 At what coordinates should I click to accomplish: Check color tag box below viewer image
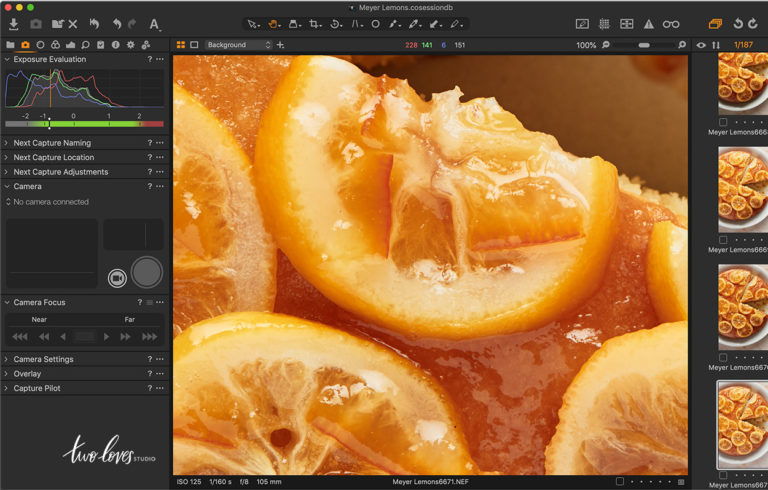[620, 481]
